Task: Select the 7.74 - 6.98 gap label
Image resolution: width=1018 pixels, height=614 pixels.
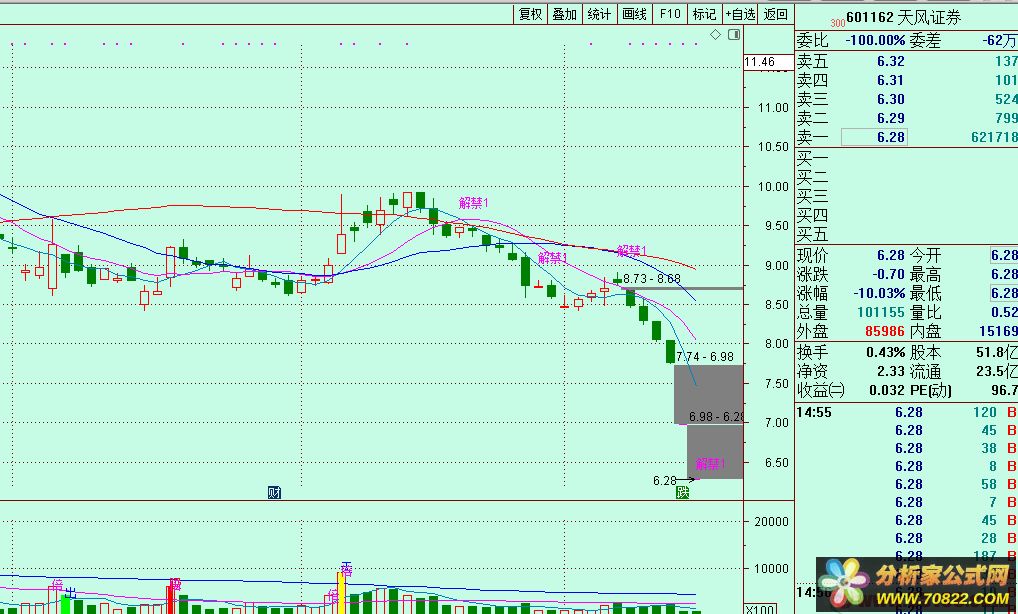Action: (705, 357)
